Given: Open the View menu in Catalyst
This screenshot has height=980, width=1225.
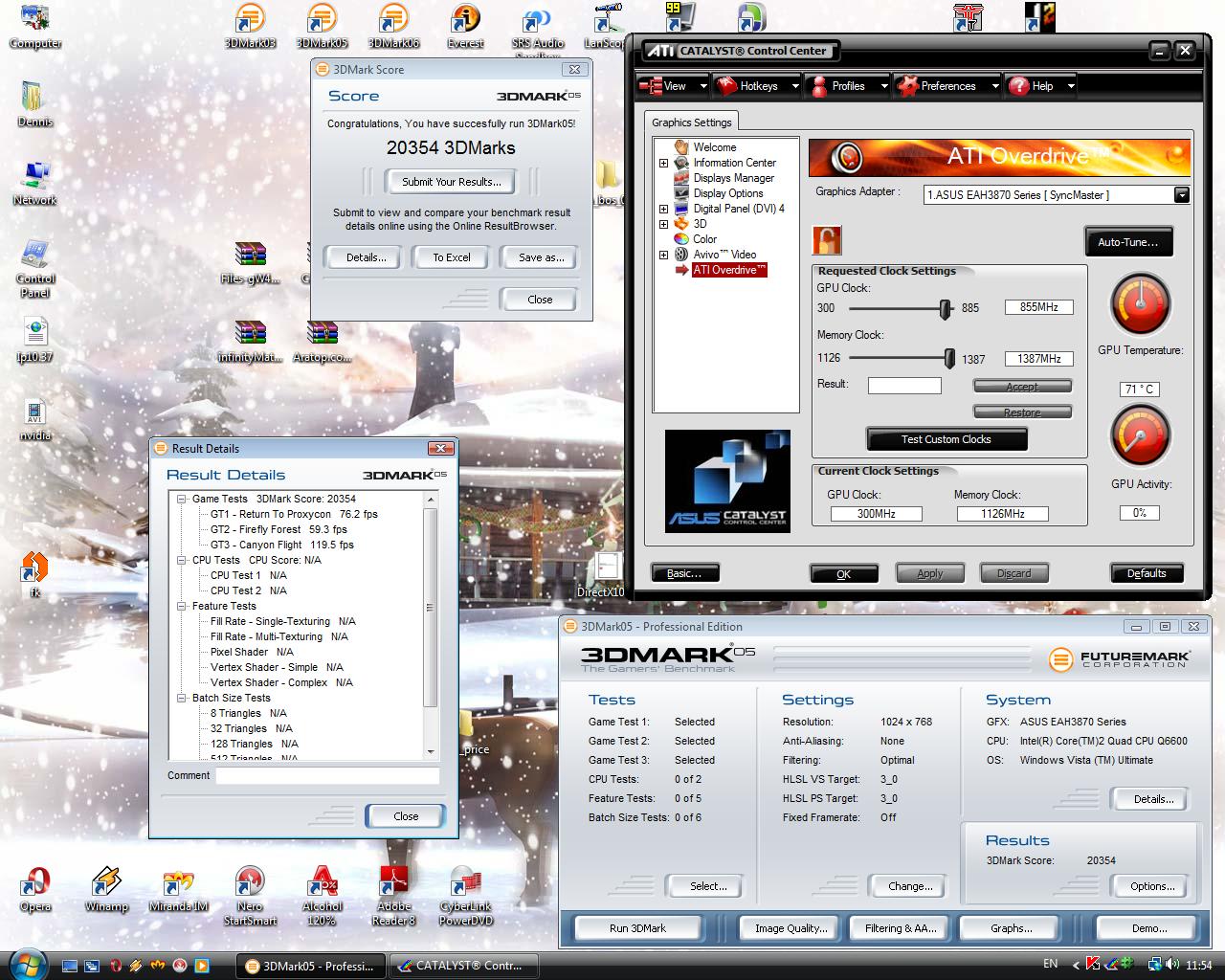Looking at the screenshot, I should 673,86.
